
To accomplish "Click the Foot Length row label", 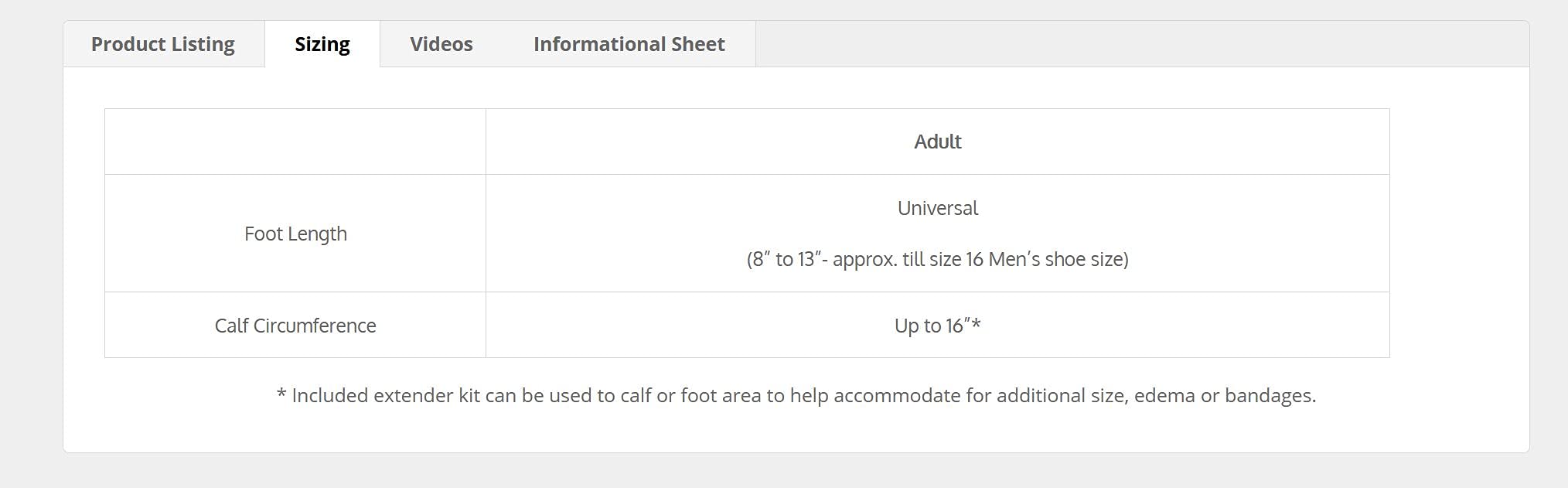I will coord(295,234).
